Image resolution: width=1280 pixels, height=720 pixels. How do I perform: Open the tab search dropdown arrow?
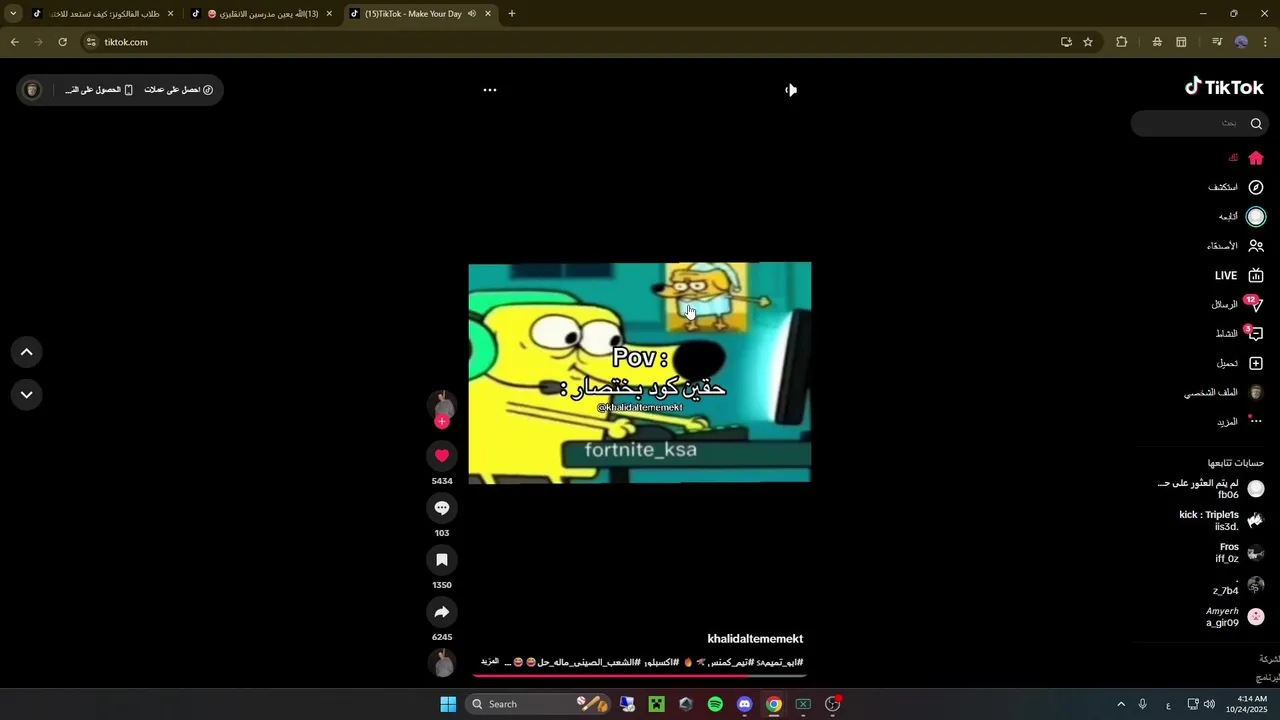(x=13, y=14)
